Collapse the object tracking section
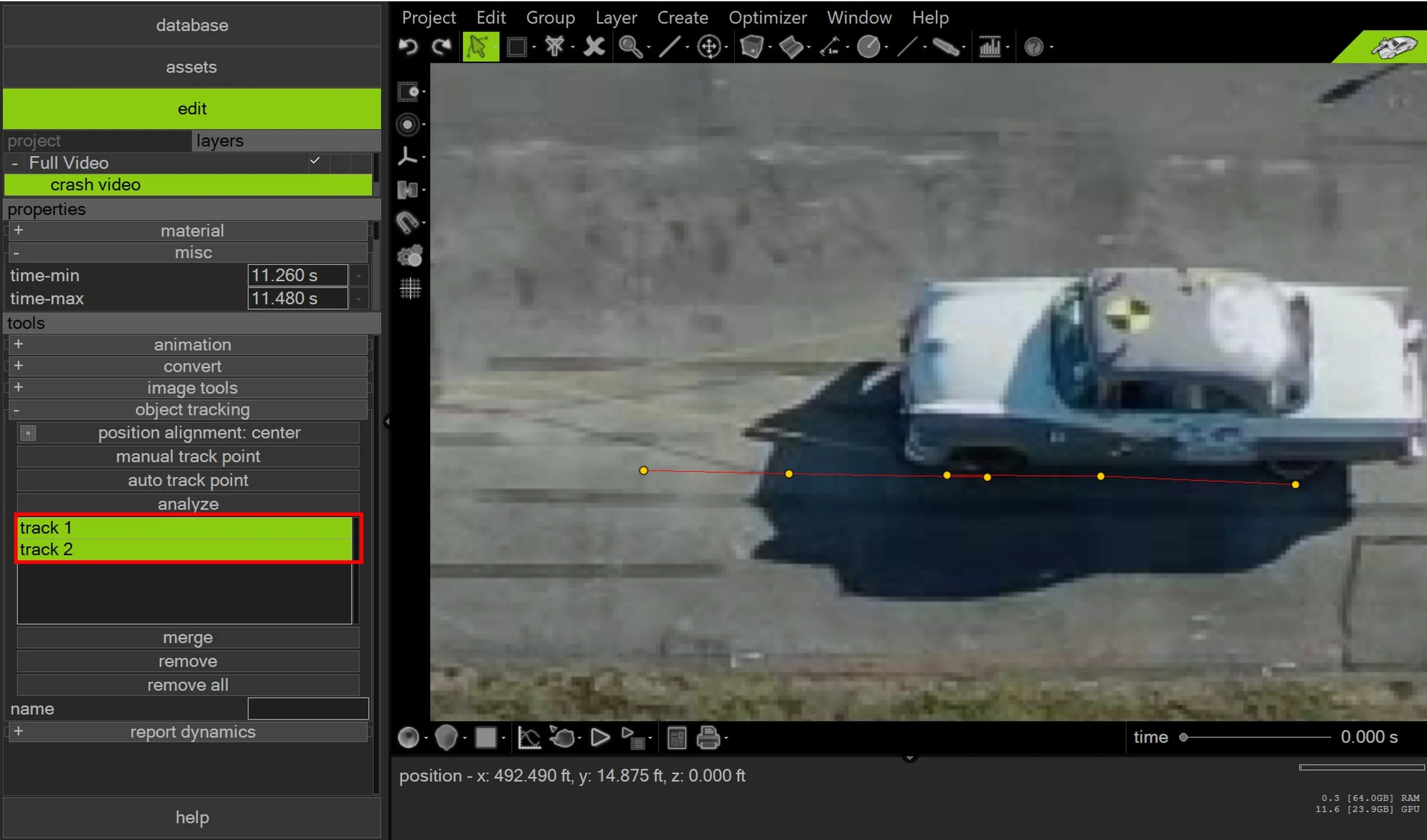The width and height of the screenshot is (1427, 840). 16,410
